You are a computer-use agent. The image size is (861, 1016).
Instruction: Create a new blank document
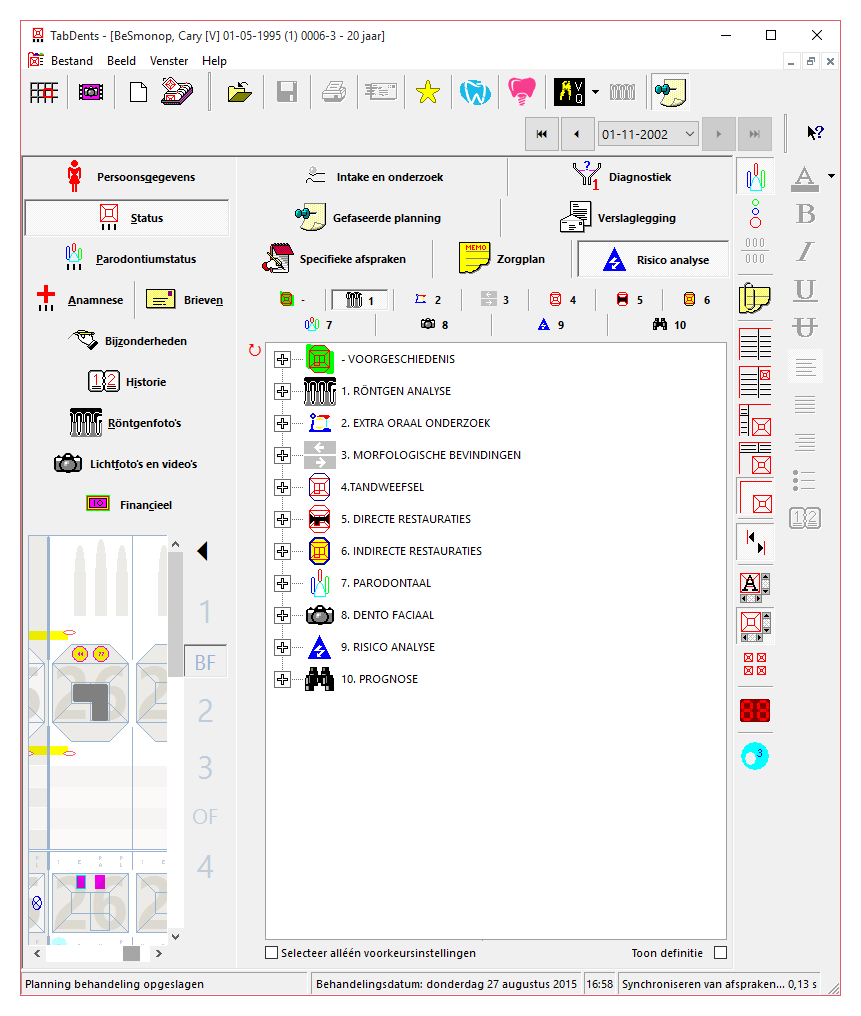point(138,92)
